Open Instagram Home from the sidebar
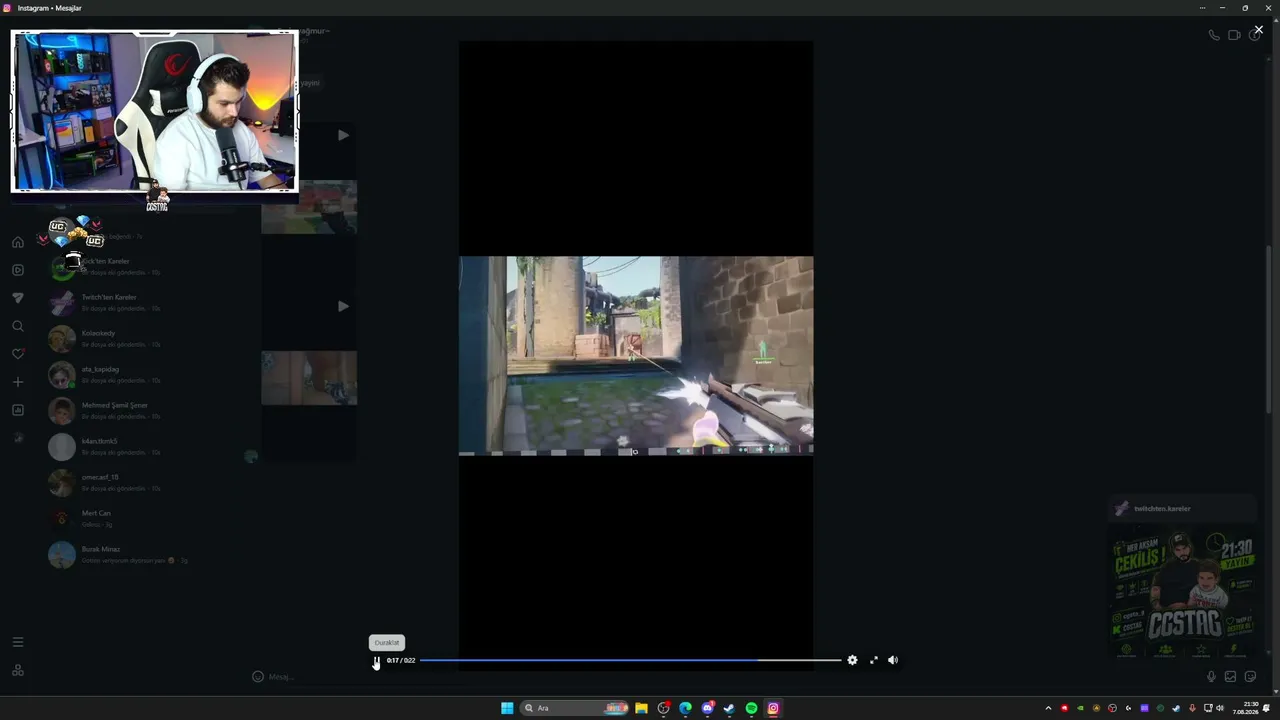This screenshot has height=720, width=1280. [x=18, y=242]
